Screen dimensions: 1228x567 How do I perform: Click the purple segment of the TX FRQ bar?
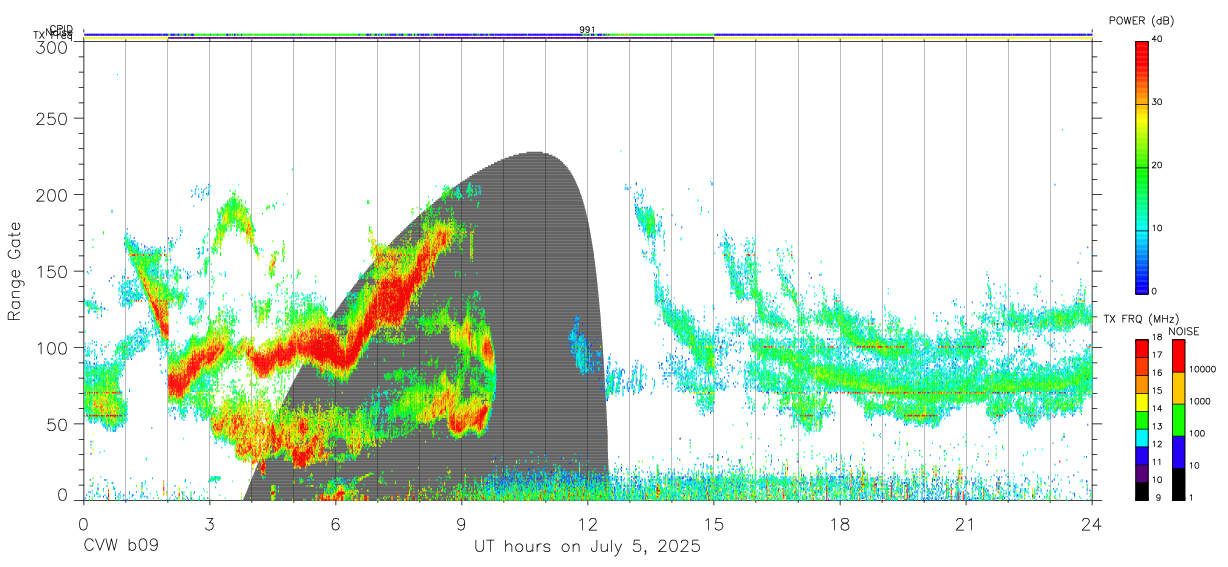tap(1142, 473)
